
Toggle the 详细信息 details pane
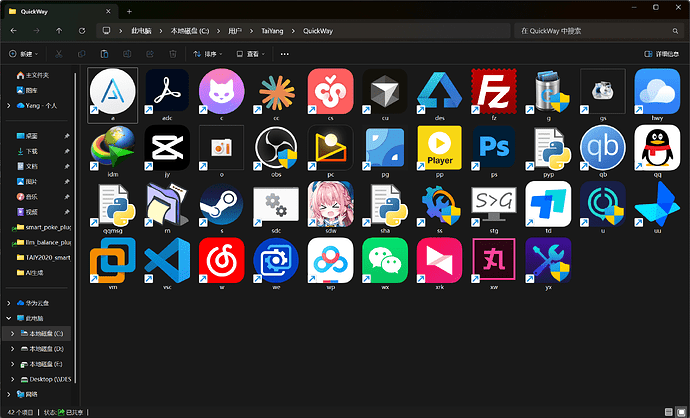(x=661, y=54)
